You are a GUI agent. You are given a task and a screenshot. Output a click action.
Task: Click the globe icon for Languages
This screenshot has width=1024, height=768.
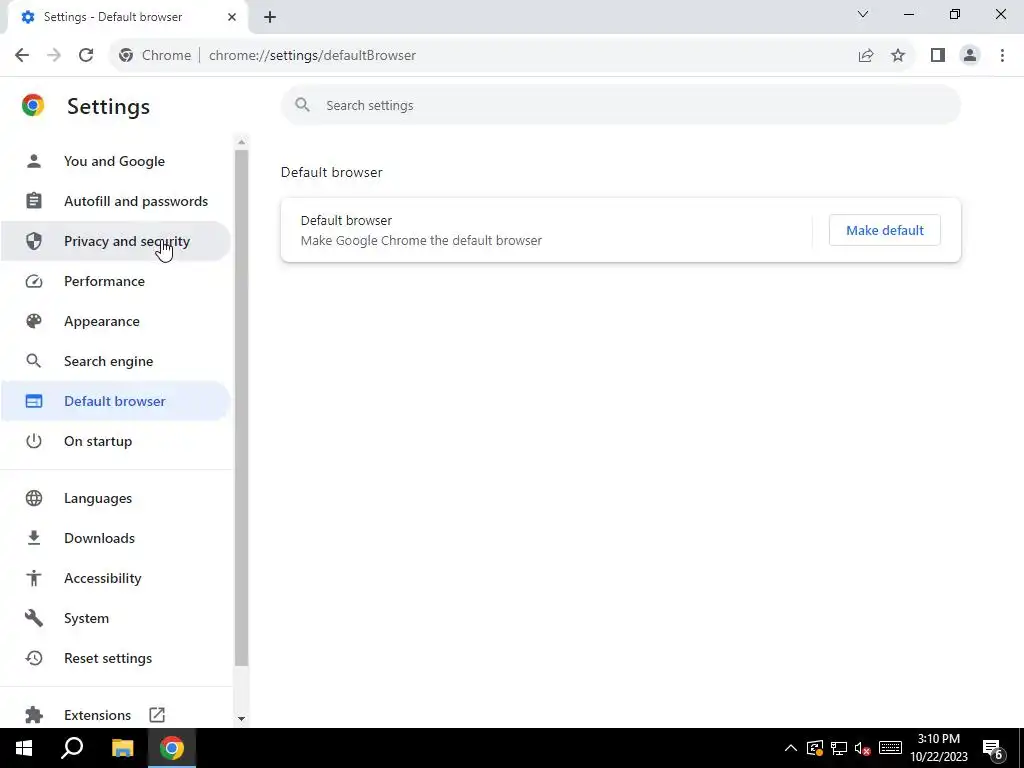(x=34, y=498)
